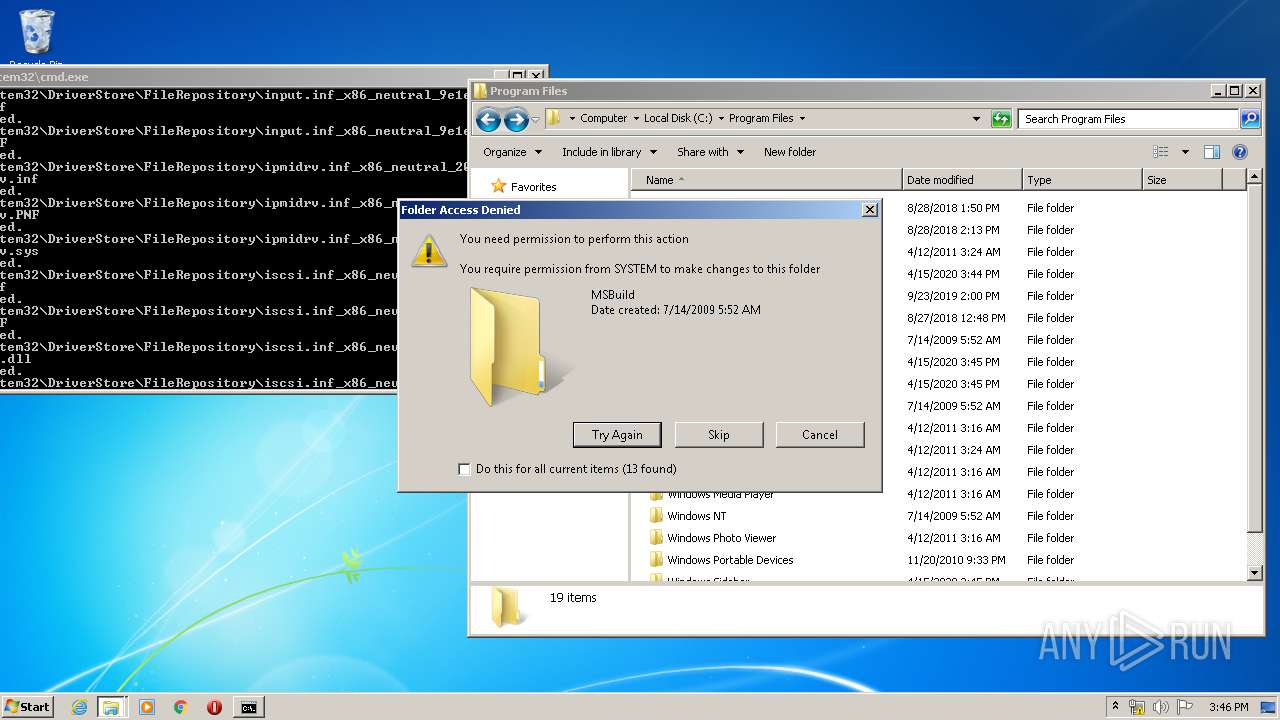Click the 11/20/2010 9:33 PM date cell
1280x720 pixels.
point(956,560)
